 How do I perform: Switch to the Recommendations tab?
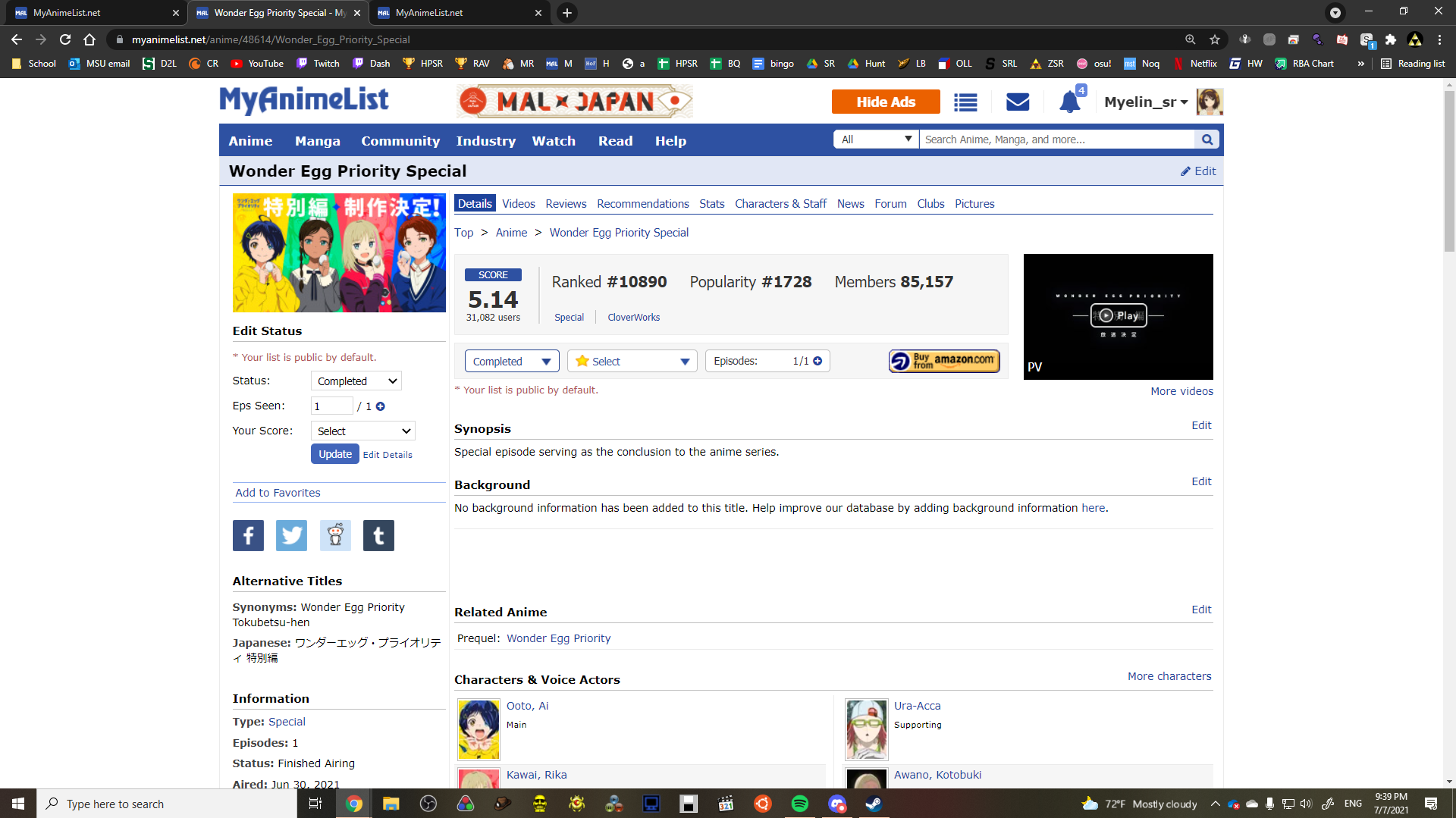point(643,204)
